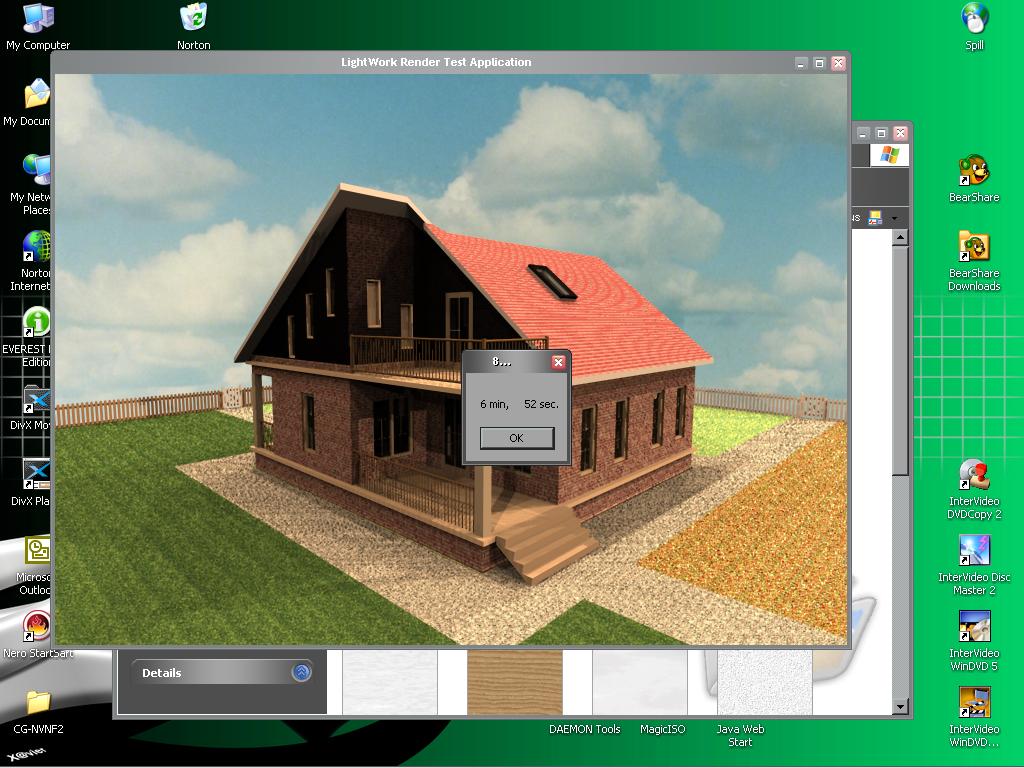Click the views icon in background window toolbar
This screenshot has width=1024, height=768.
click(876, 219)
